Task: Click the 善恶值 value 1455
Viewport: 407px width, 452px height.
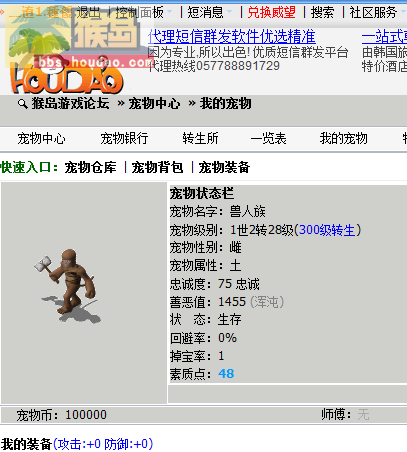Action: pyautogui.click(x=232, y=302)
